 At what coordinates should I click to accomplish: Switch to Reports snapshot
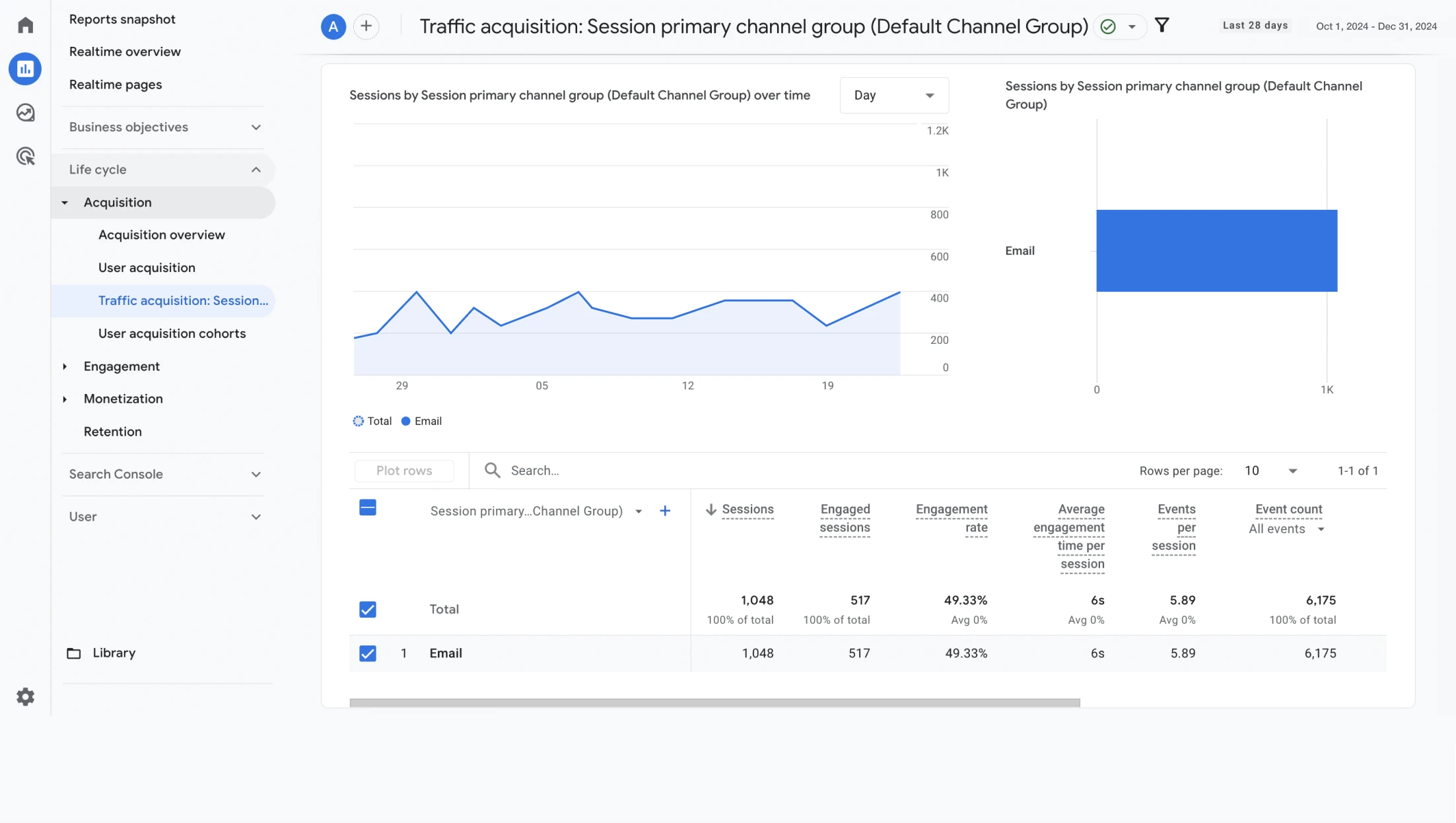click(122, 19)
